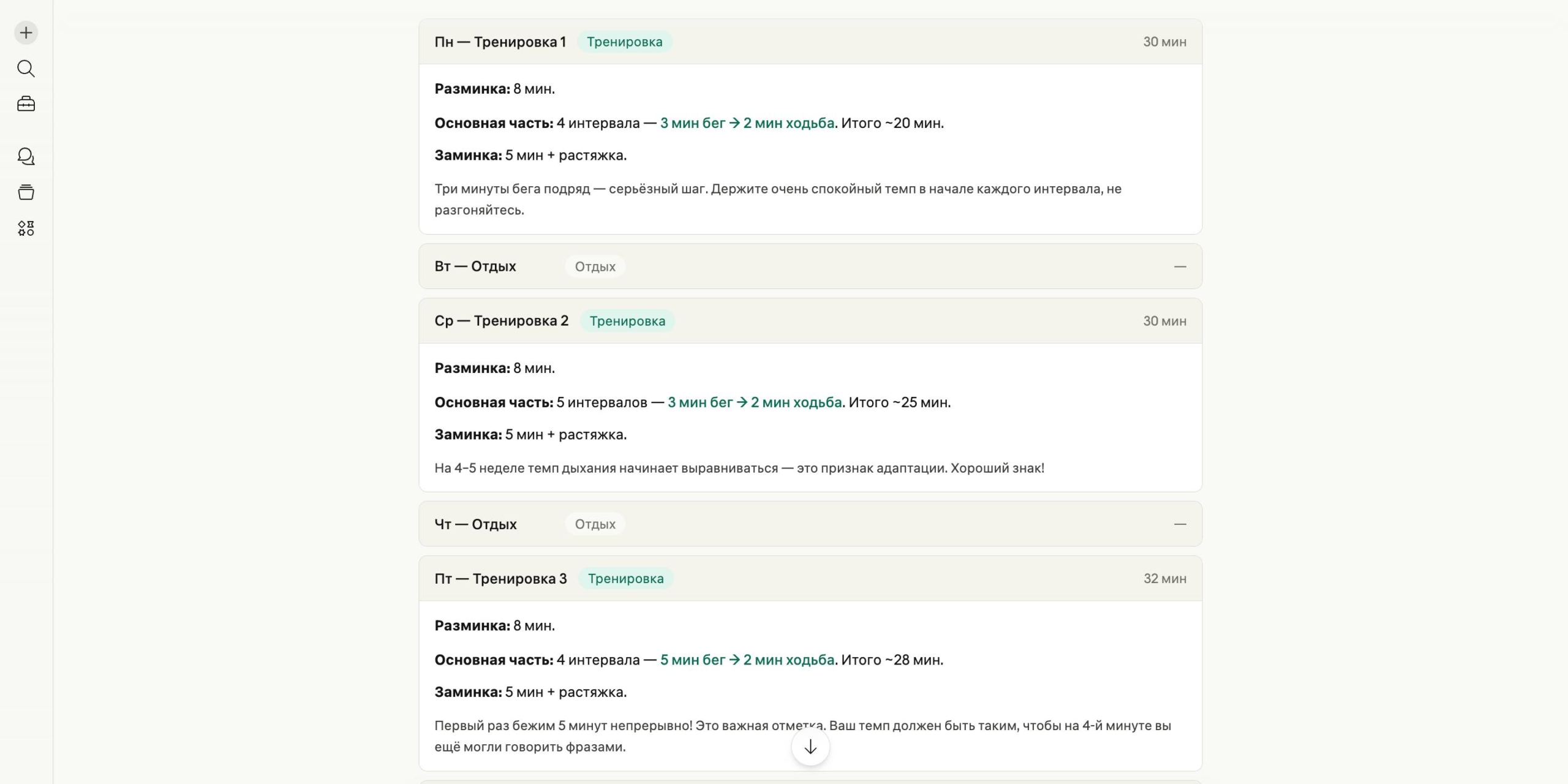Click Тренировка tag in Wednesday card
Screen dimensions: 1568x784
pyautogui.click(x=627, y=321)
